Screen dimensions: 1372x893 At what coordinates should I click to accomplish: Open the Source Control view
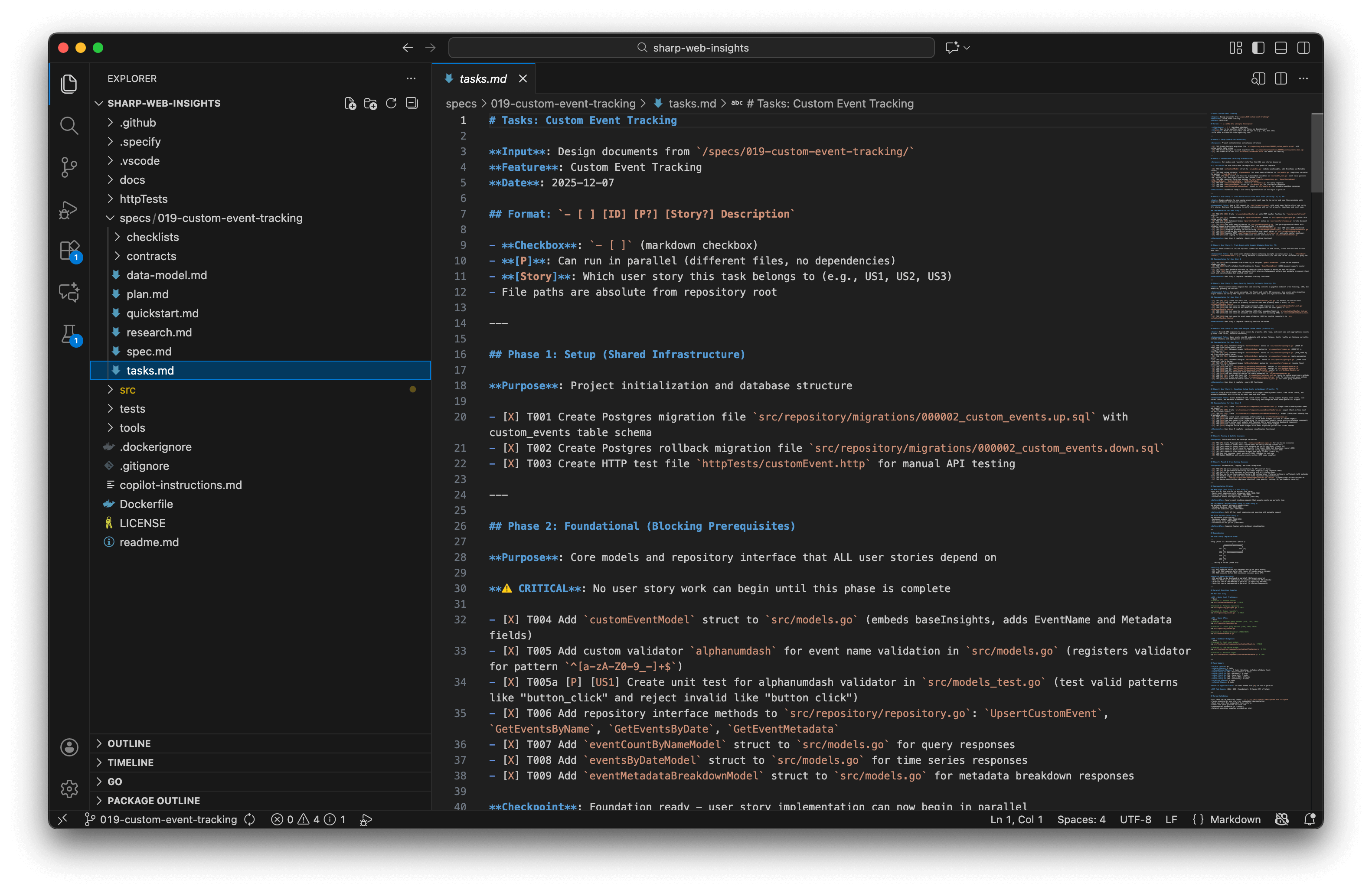[69, 167]
